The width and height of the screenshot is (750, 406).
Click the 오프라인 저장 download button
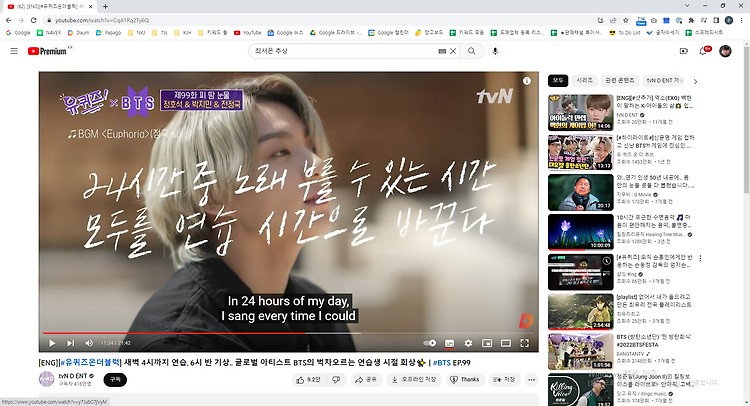click(414, 379)
